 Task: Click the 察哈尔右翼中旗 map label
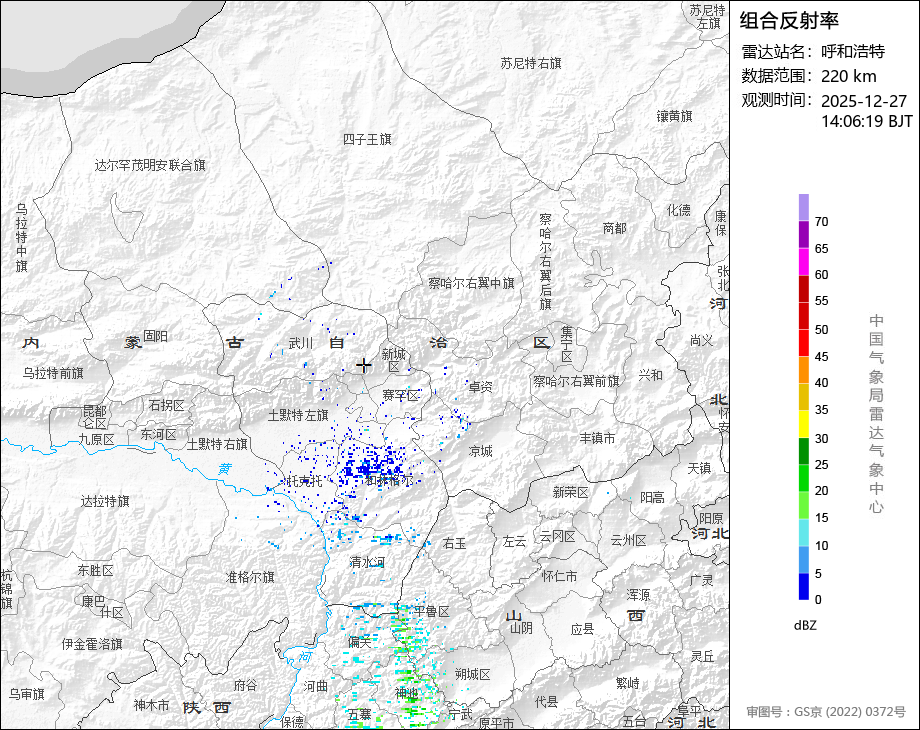[471, 283]
